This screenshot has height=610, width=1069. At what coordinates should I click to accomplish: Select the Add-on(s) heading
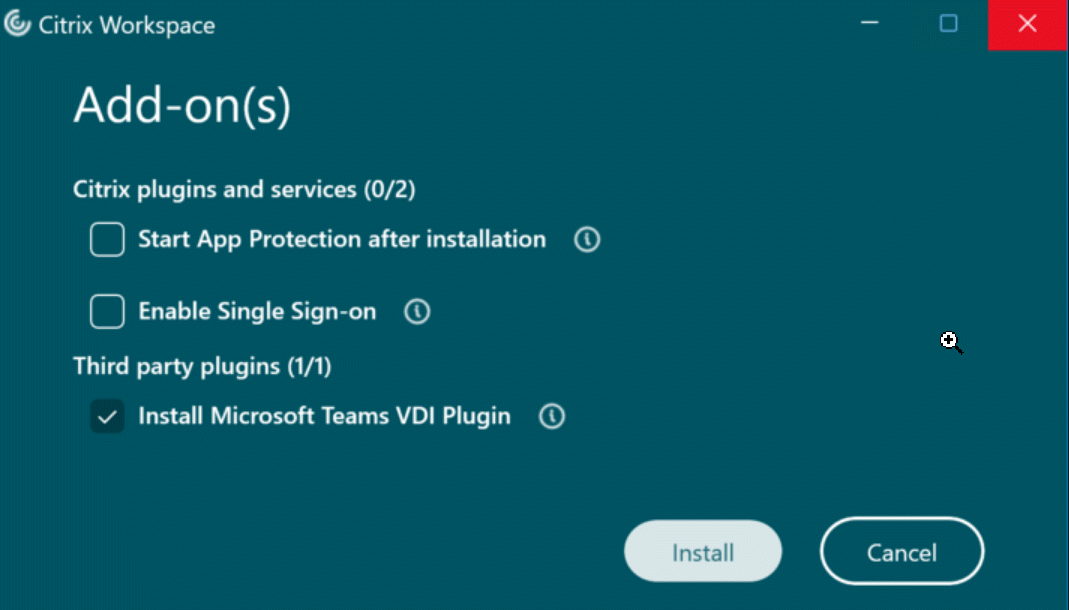pos(182,105)
